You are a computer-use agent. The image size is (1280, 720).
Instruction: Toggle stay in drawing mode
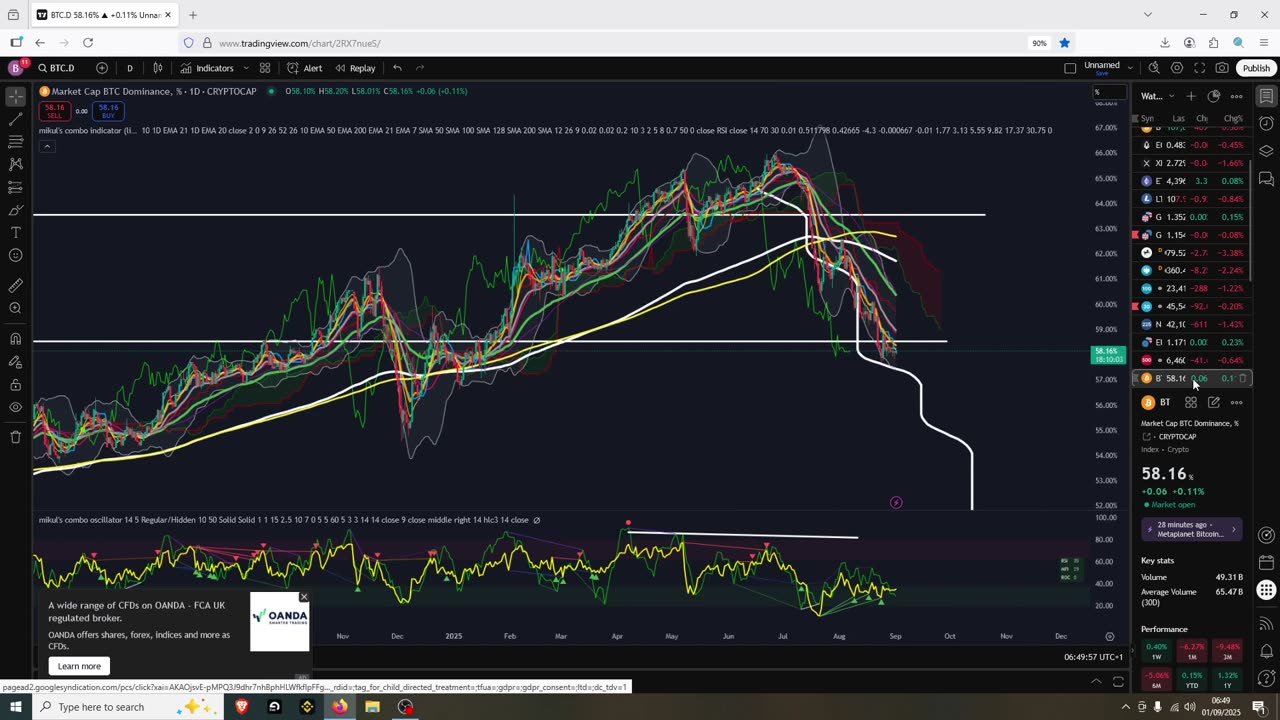tap(15, 362)
